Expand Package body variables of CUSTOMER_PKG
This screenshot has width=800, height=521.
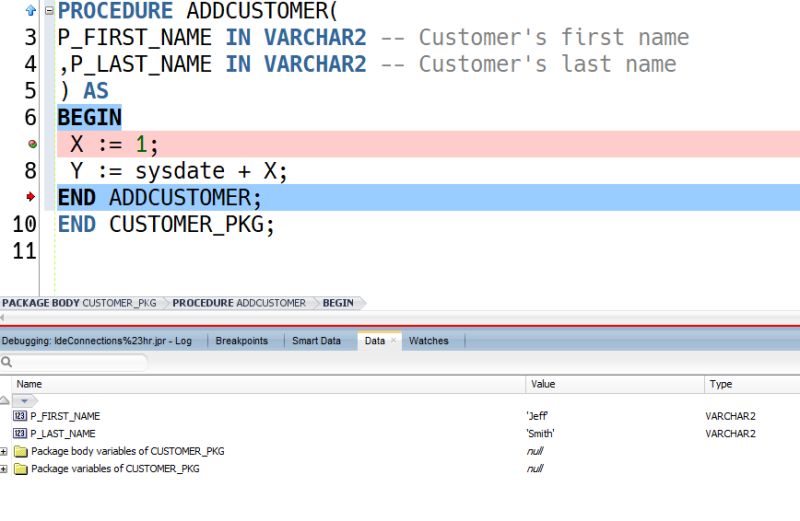[4, 451]
